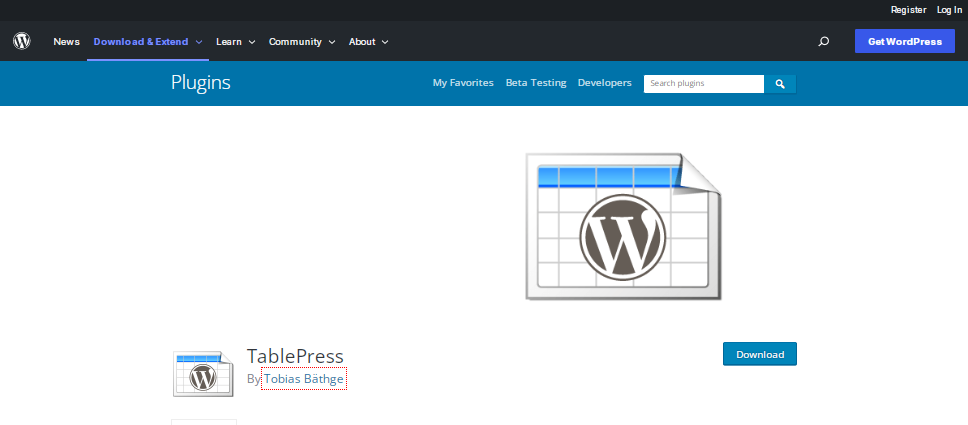Open site search via the top magnifier icon
968x425 pixels.
click(x=823, y=42)
